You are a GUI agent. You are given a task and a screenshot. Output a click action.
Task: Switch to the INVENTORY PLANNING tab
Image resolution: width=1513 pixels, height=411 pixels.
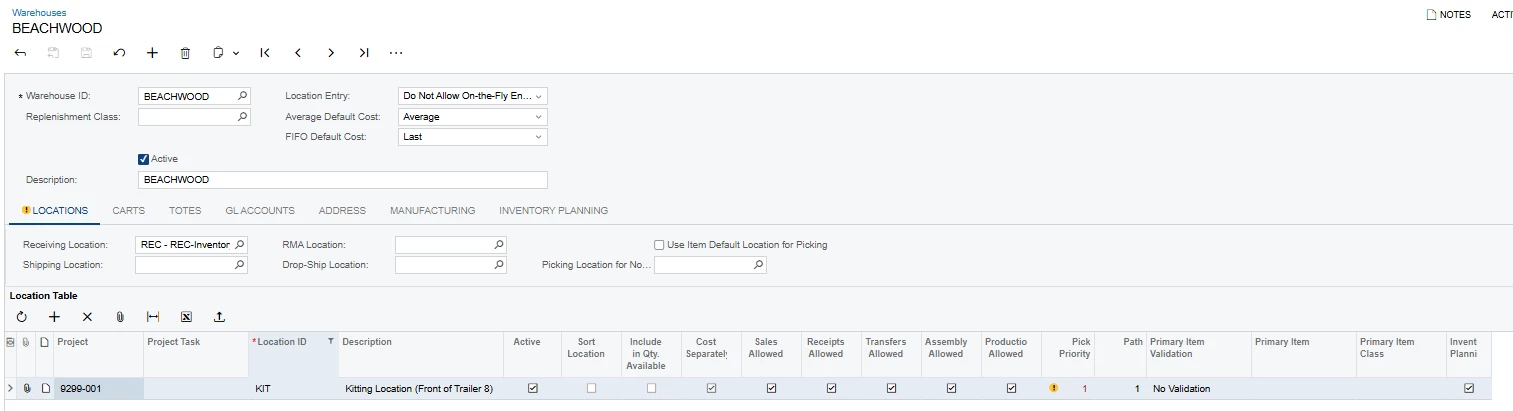[x=553, y=211]
